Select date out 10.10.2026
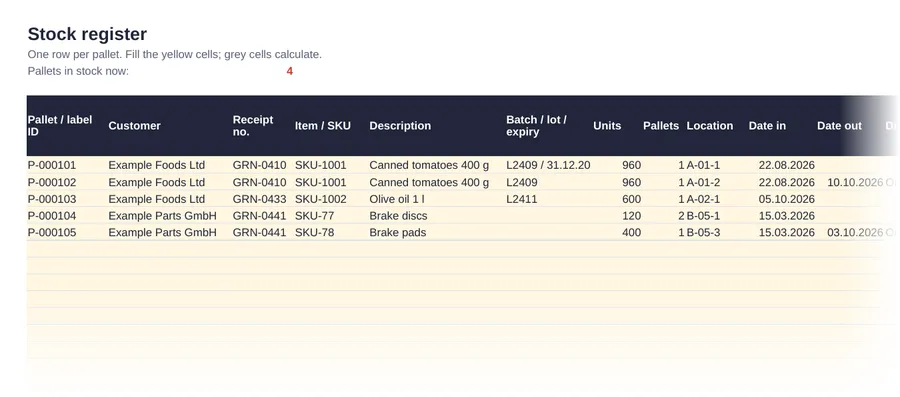The image size is (900, 397). click(x=855, y=182)
